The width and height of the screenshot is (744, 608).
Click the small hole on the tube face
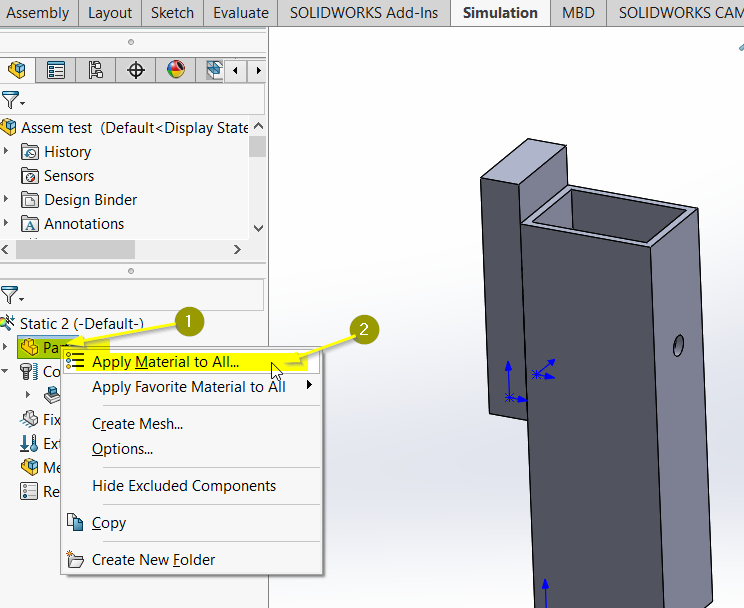(x=678, y=346)
